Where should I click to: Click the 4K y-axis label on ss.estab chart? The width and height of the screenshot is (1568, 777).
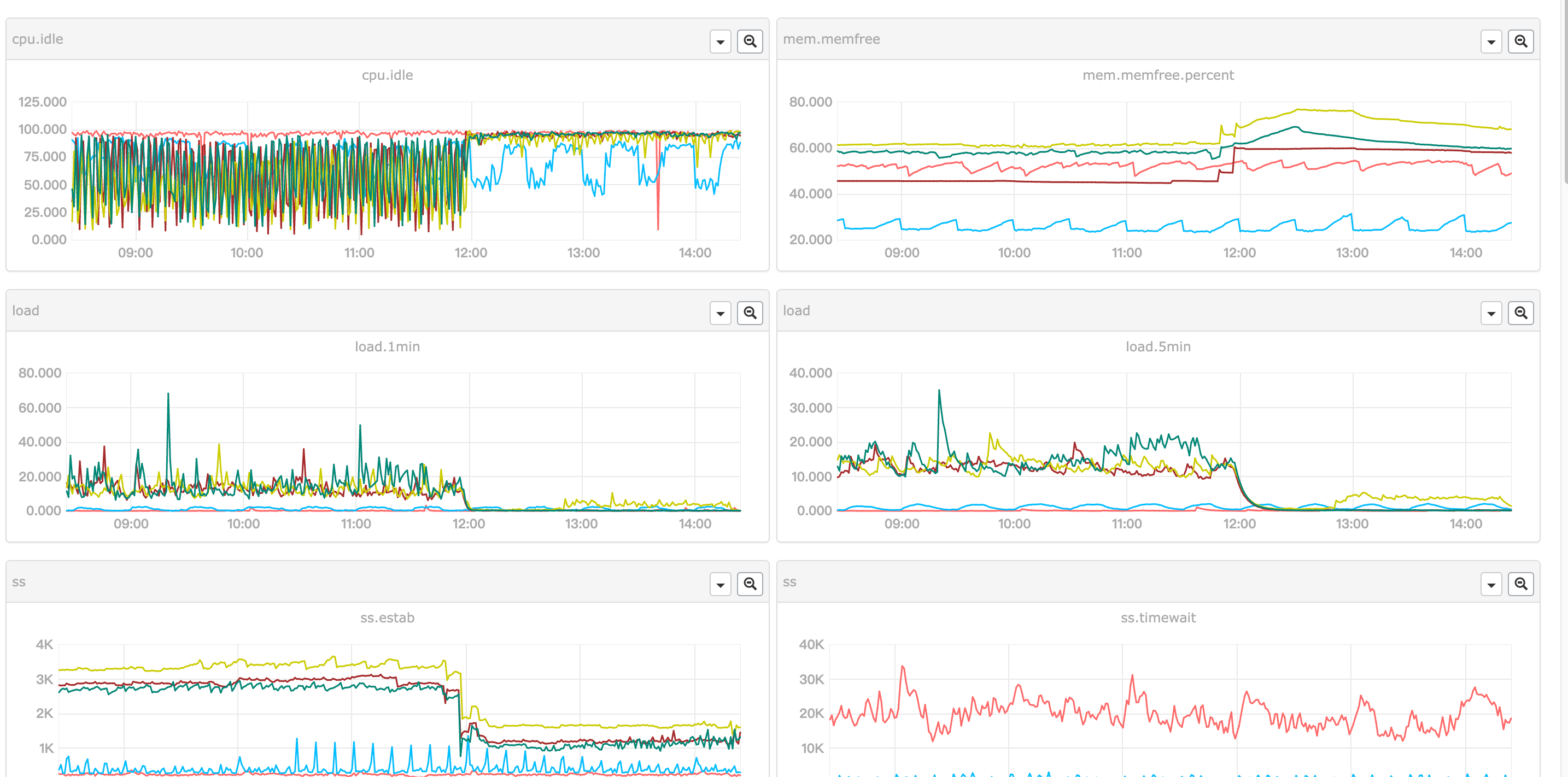pos(44,644)
